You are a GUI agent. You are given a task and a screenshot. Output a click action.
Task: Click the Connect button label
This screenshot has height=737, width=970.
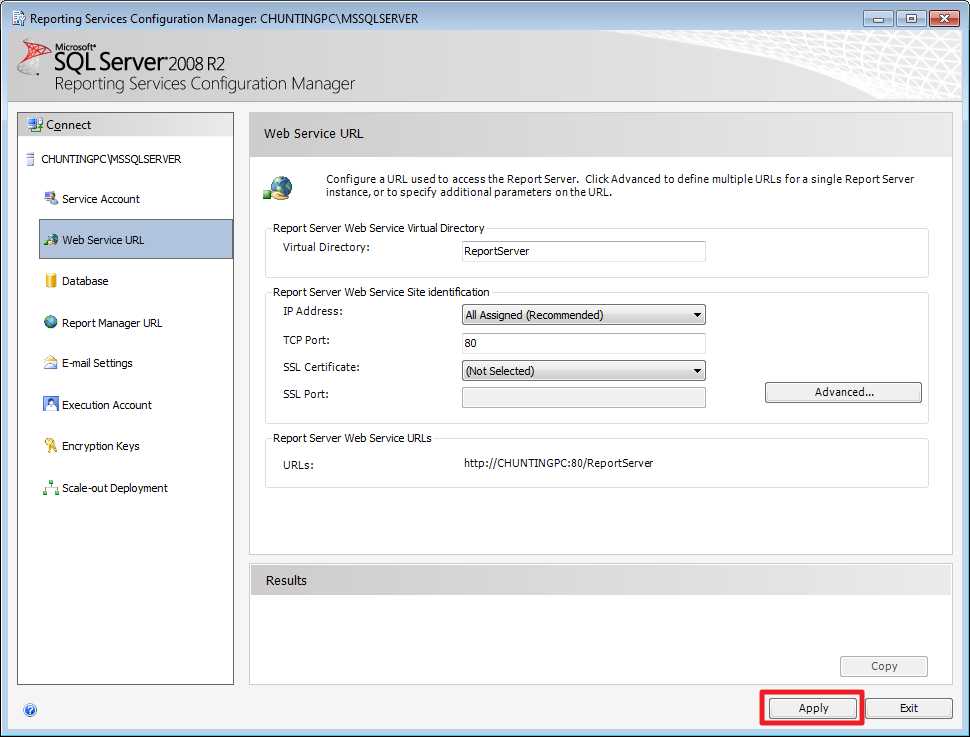(x=69, y=125)
